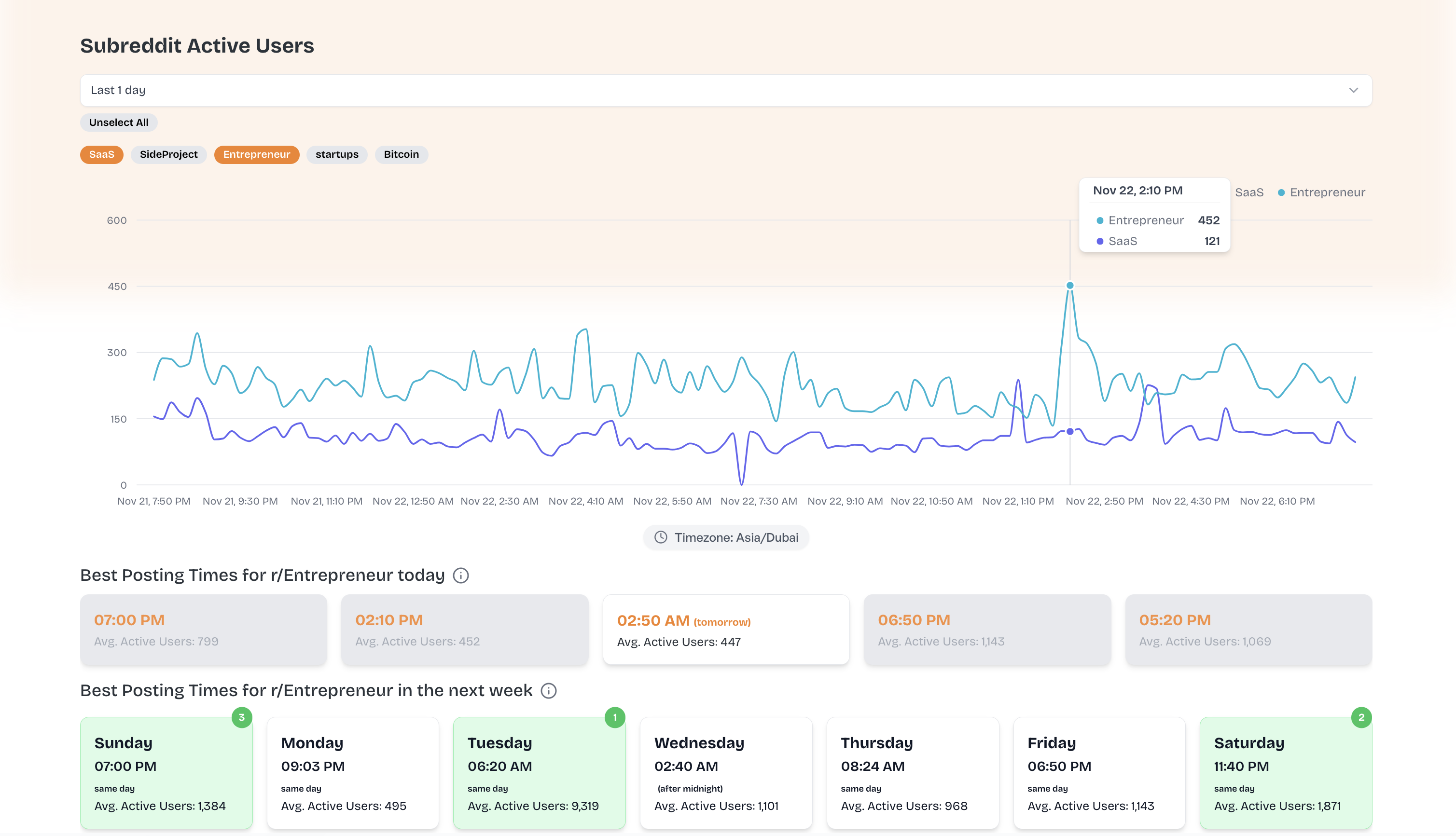Click Entrepreneur 452 row in tooltip
Image resolution: width=1456 pixels, height=836 pixels.
tap(1157, 220)
